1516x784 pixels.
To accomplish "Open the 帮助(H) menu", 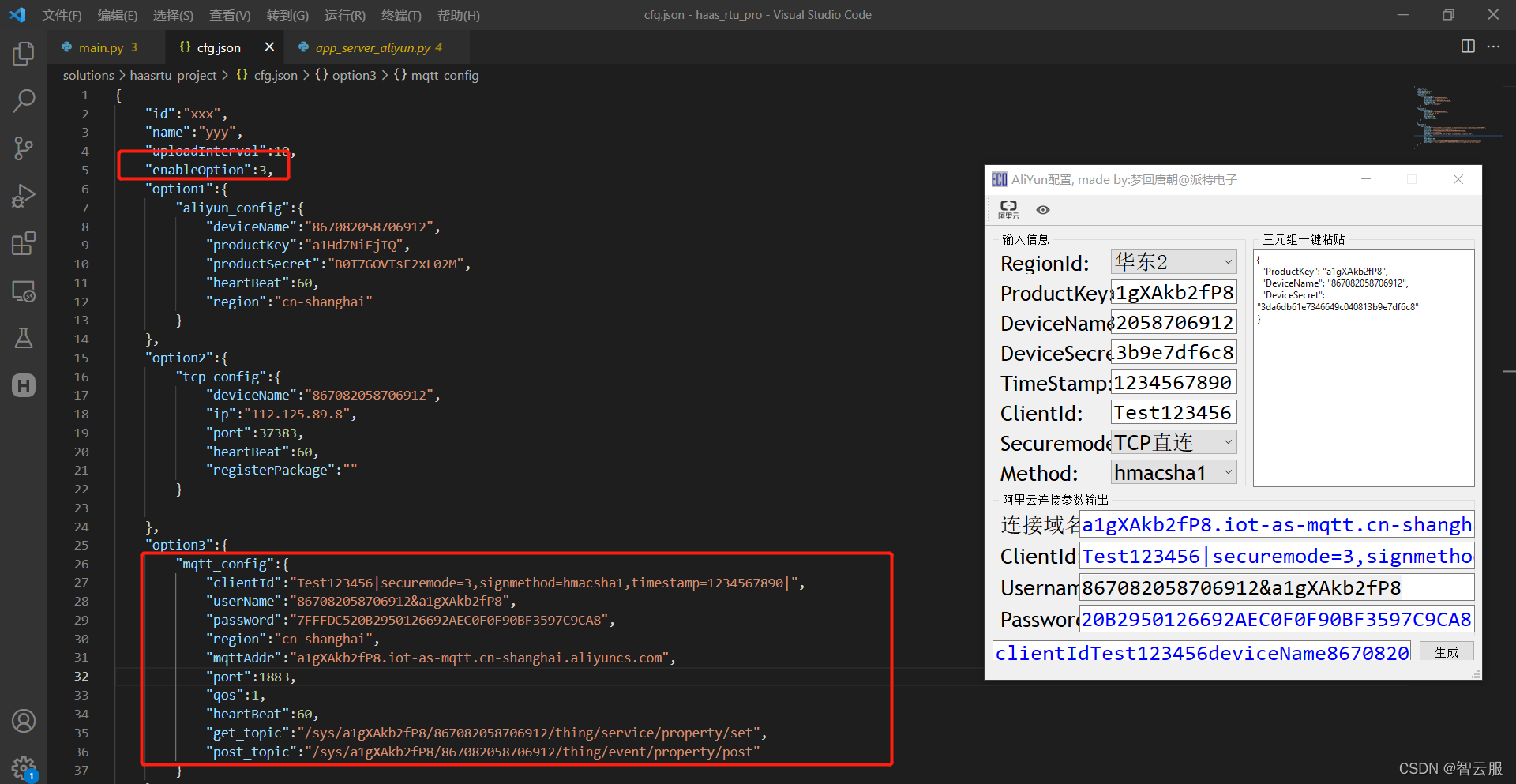I will click(x=459, y=15).
